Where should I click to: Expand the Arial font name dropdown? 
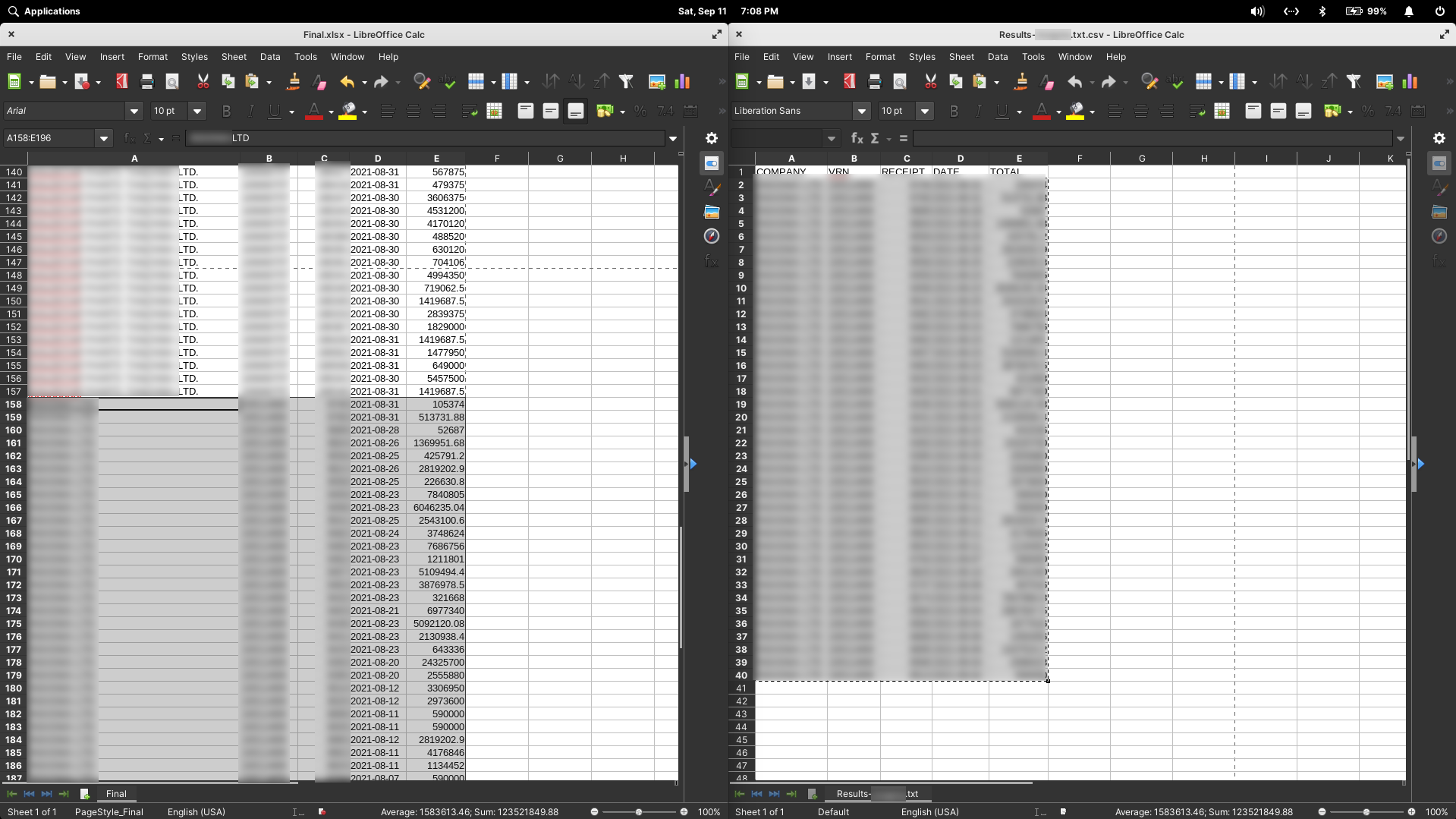[x=134, y=112]
